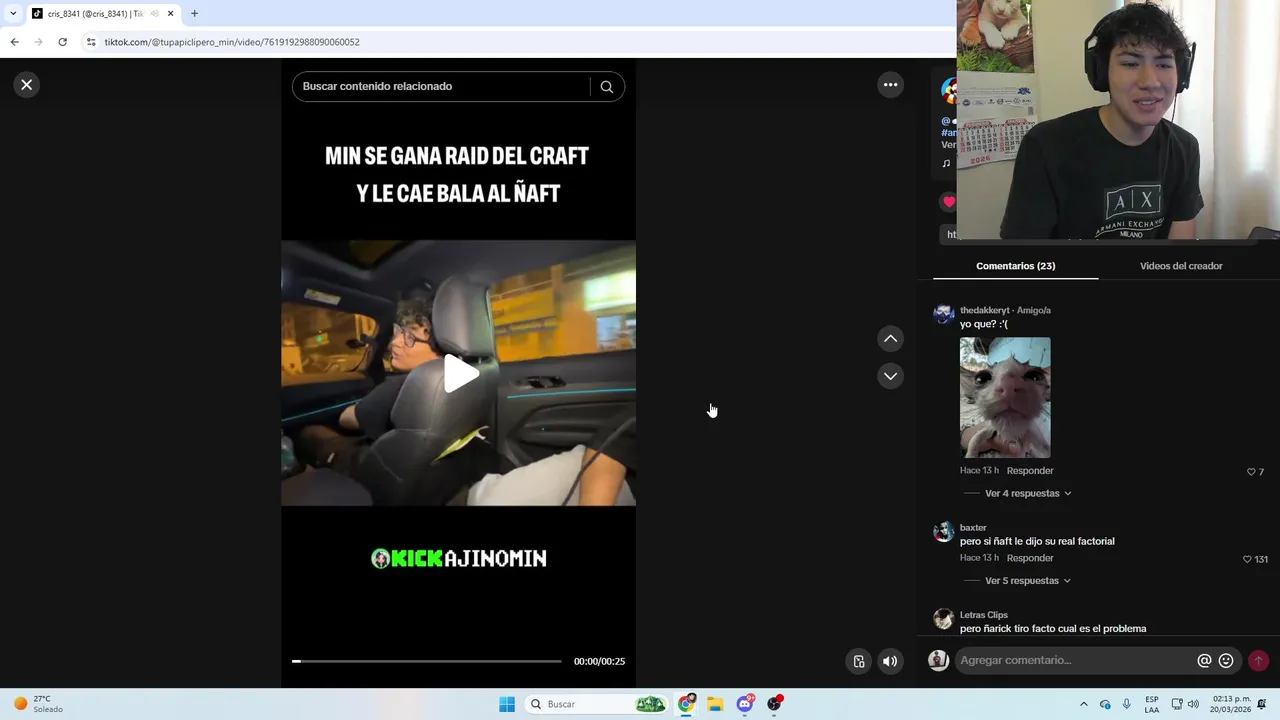Viewport: 1280px width, 720px height.
Task: Open the Windows Start menu
Action: coord(507,704)
